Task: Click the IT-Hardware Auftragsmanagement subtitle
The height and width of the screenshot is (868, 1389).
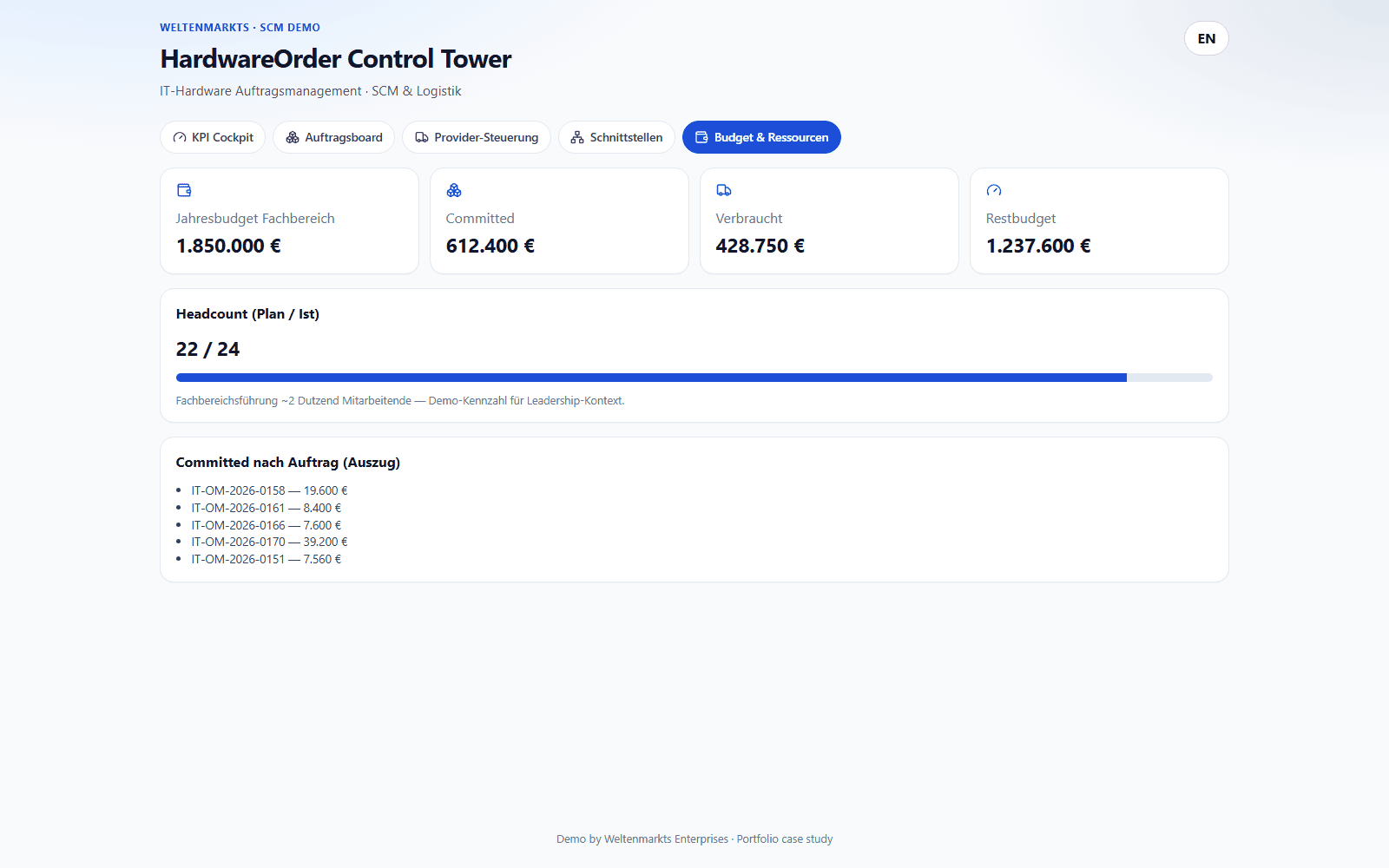Action: tap(311, 91)
